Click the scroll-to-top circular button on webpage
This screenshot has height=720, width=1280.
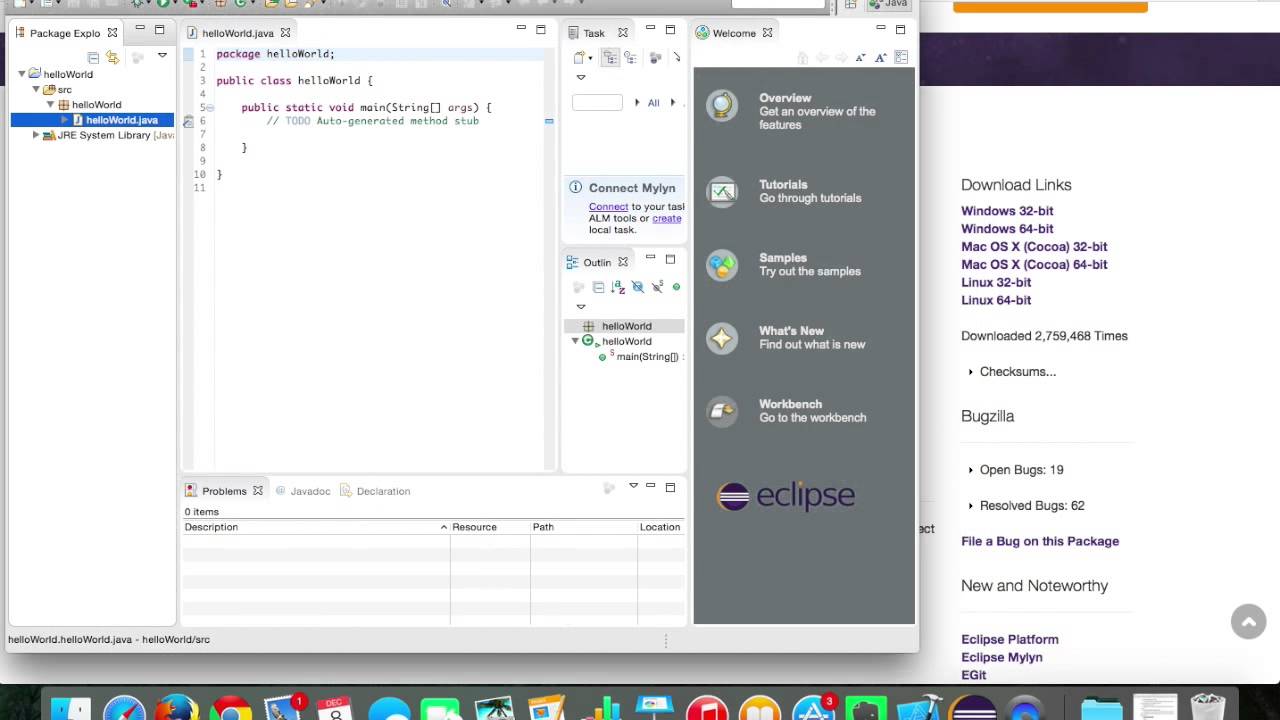(1248, 622)
